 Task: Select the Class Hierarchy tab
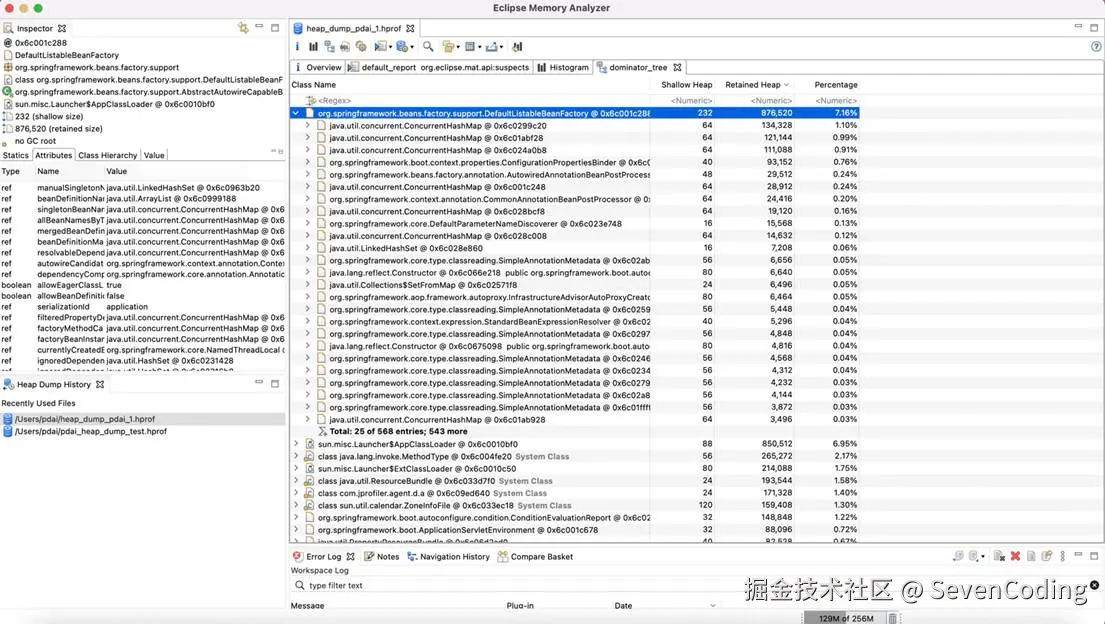pyautogui.click(x=107, y=155)
